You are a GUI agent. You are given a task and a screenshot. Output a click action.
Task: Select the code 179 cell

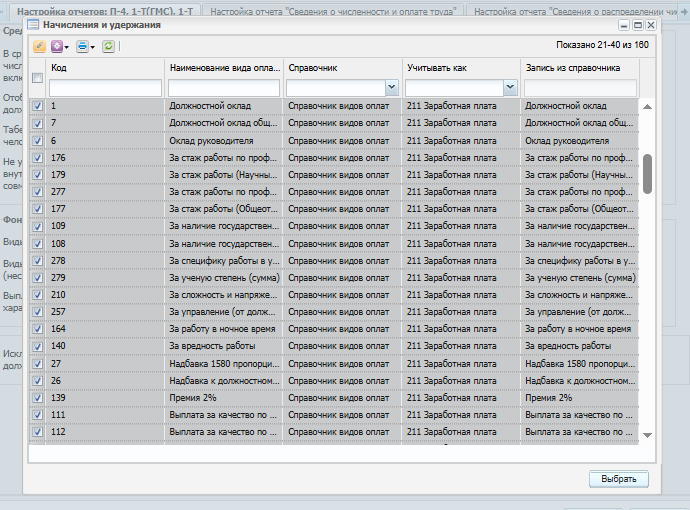point(105,175)
